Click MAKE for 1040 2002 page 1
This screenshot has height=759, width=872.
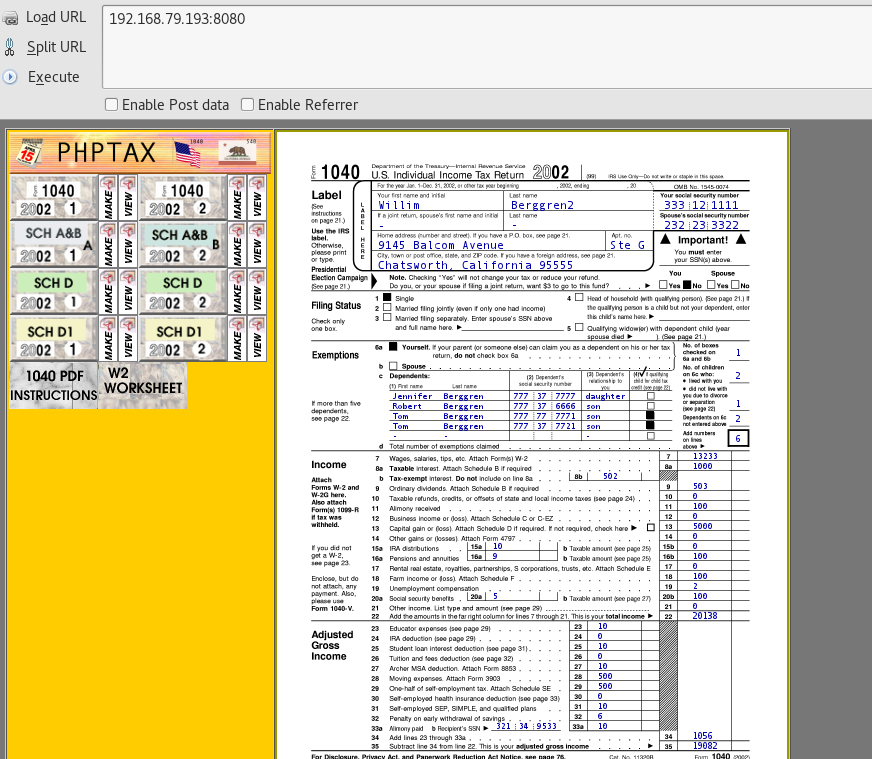coord(108,197)
